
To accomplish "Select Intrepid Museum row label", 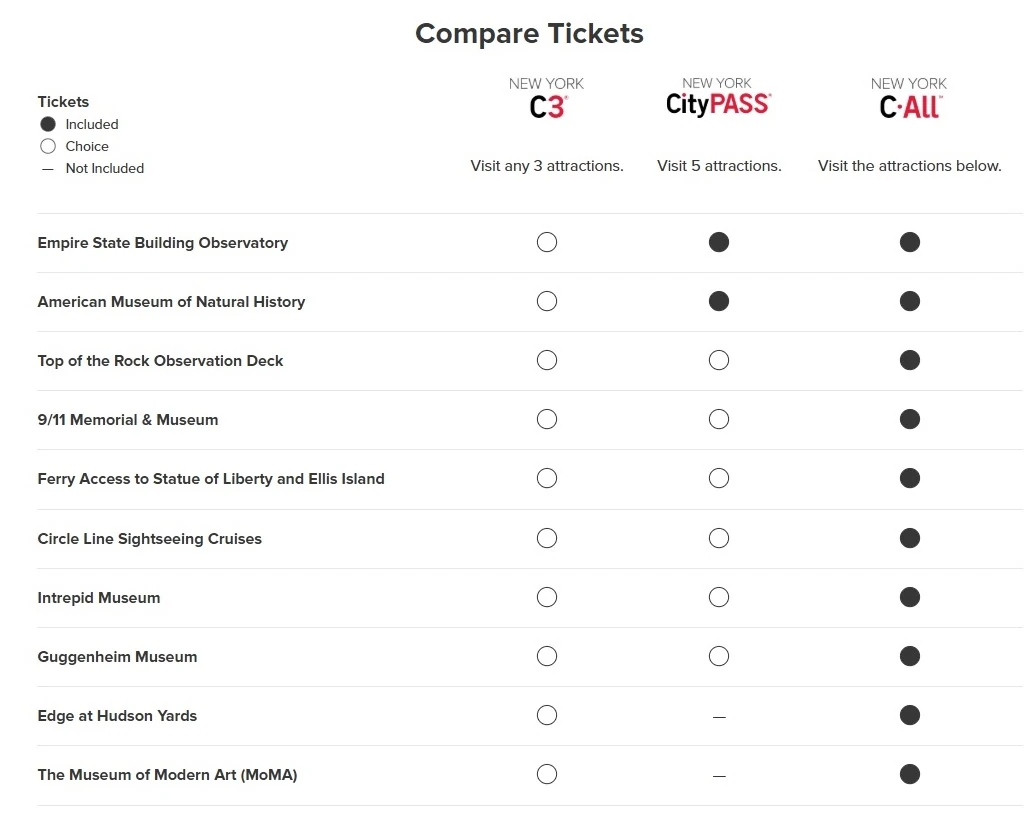I will point(99,598).
